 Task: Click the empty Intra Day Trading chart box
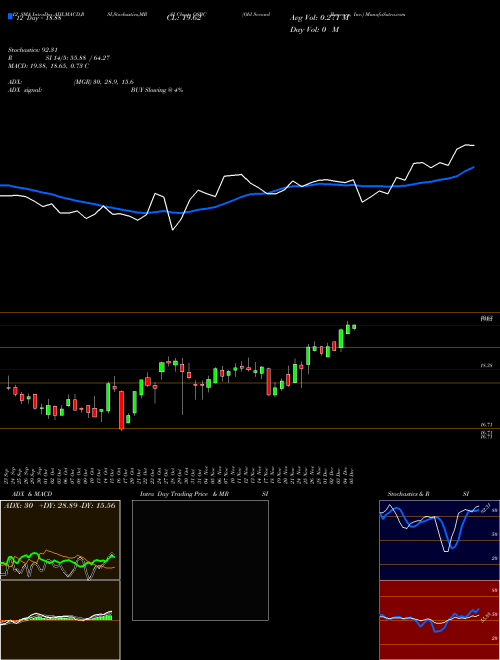pyautogui.click(x=200, y=560)
